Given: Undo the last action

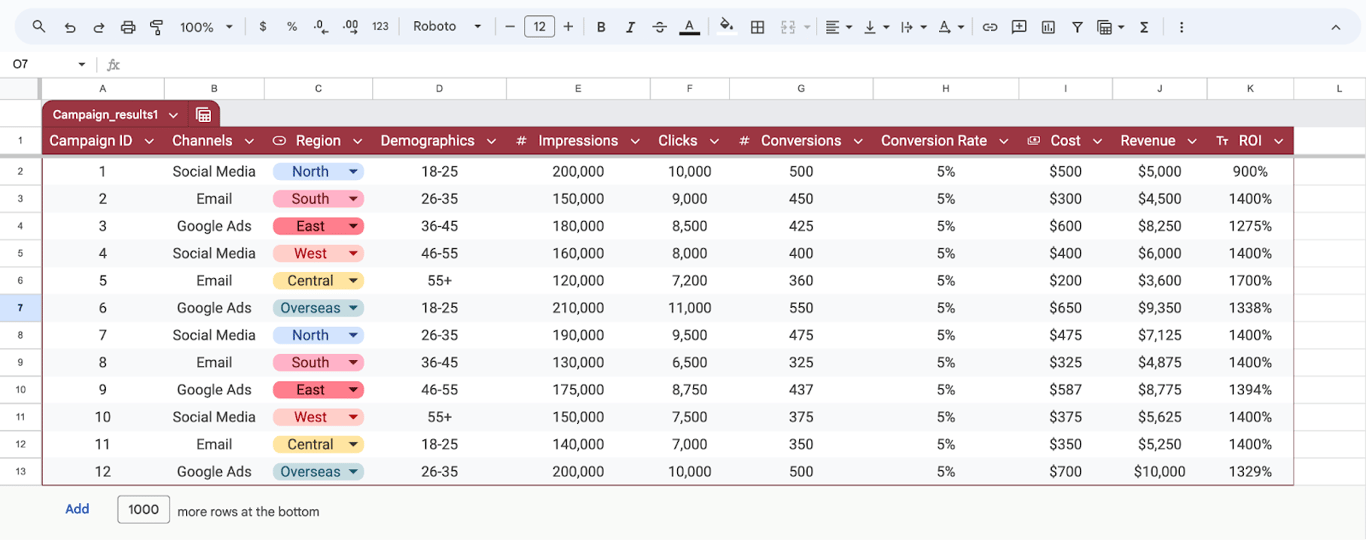Looking at the screenshot, I should tap(69, 27).
